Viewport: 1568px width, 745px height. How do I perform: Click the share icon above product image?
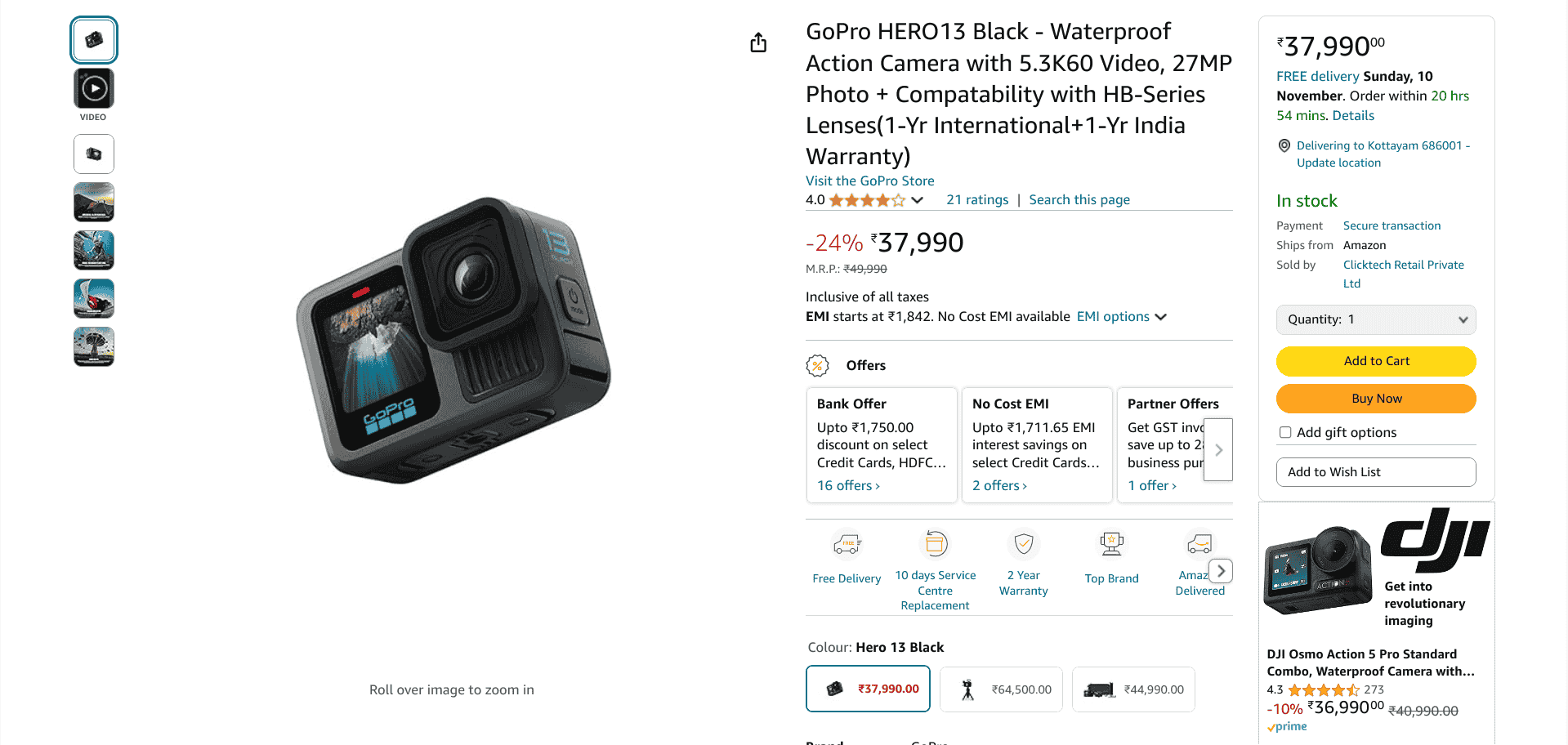click(758, 42)
